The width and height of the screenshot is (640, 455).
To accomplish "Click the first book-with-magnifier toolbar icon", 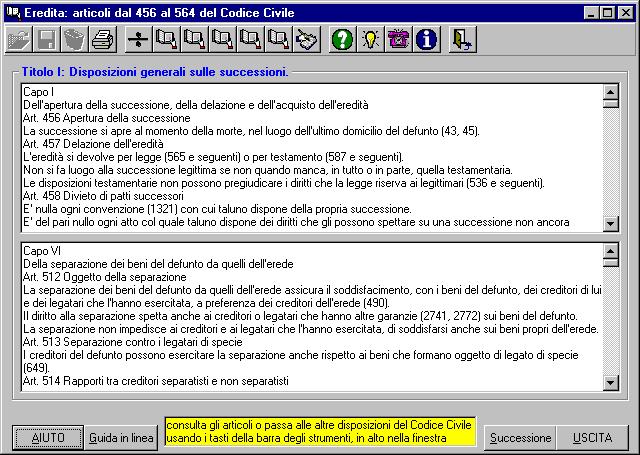I will (167, 40).
